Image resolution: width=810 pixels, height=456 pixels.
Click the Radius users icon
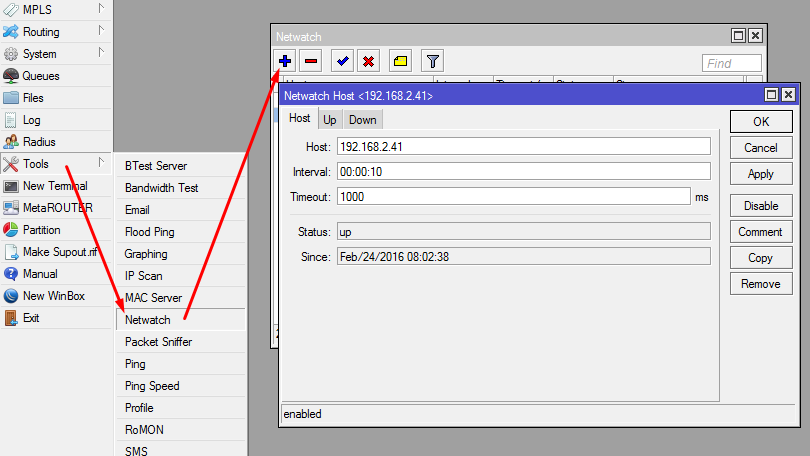10,142
